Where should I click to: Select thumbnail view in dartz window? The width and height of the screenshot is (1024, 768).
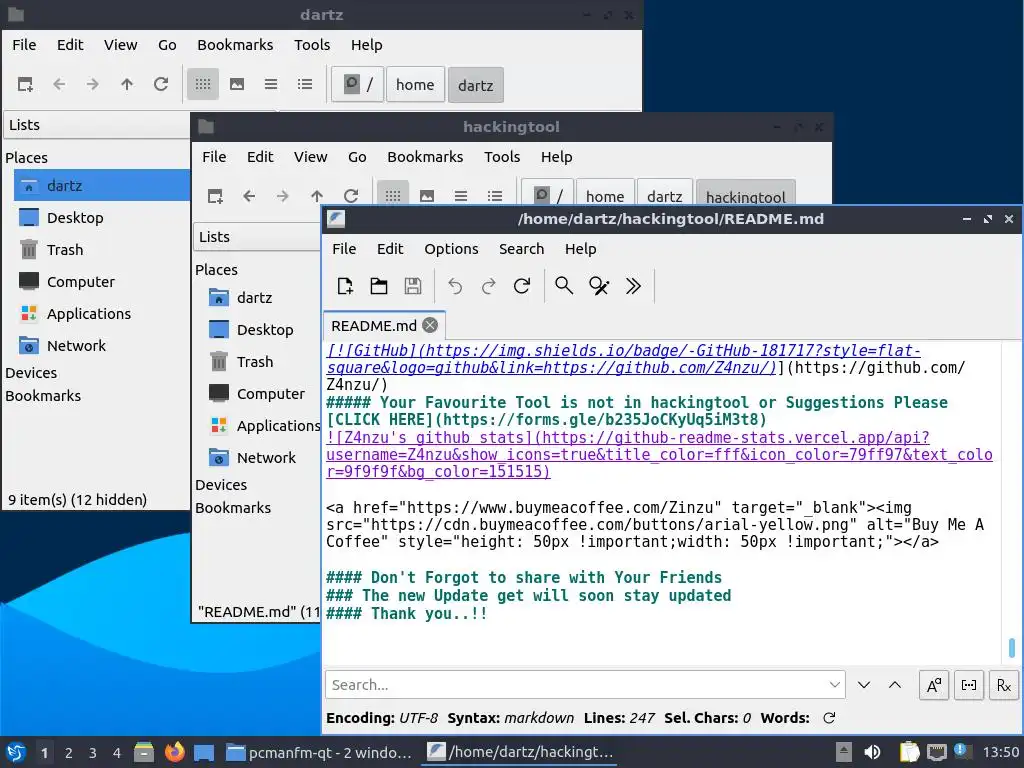[237, 84]
